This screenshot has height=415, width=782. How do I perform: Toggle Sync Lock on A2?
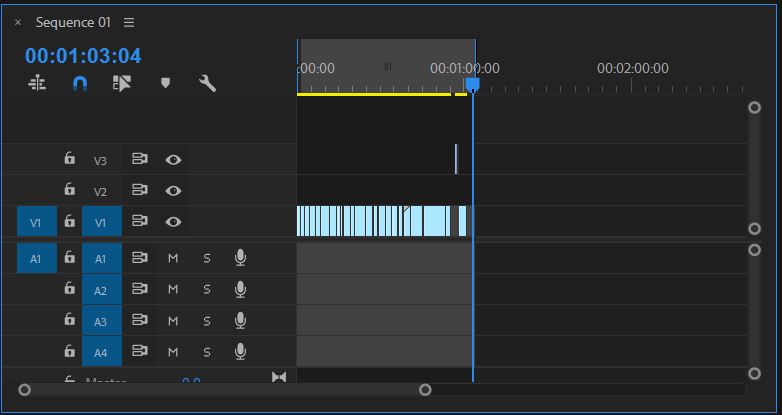pyautogui.click(x=140, y=289)
